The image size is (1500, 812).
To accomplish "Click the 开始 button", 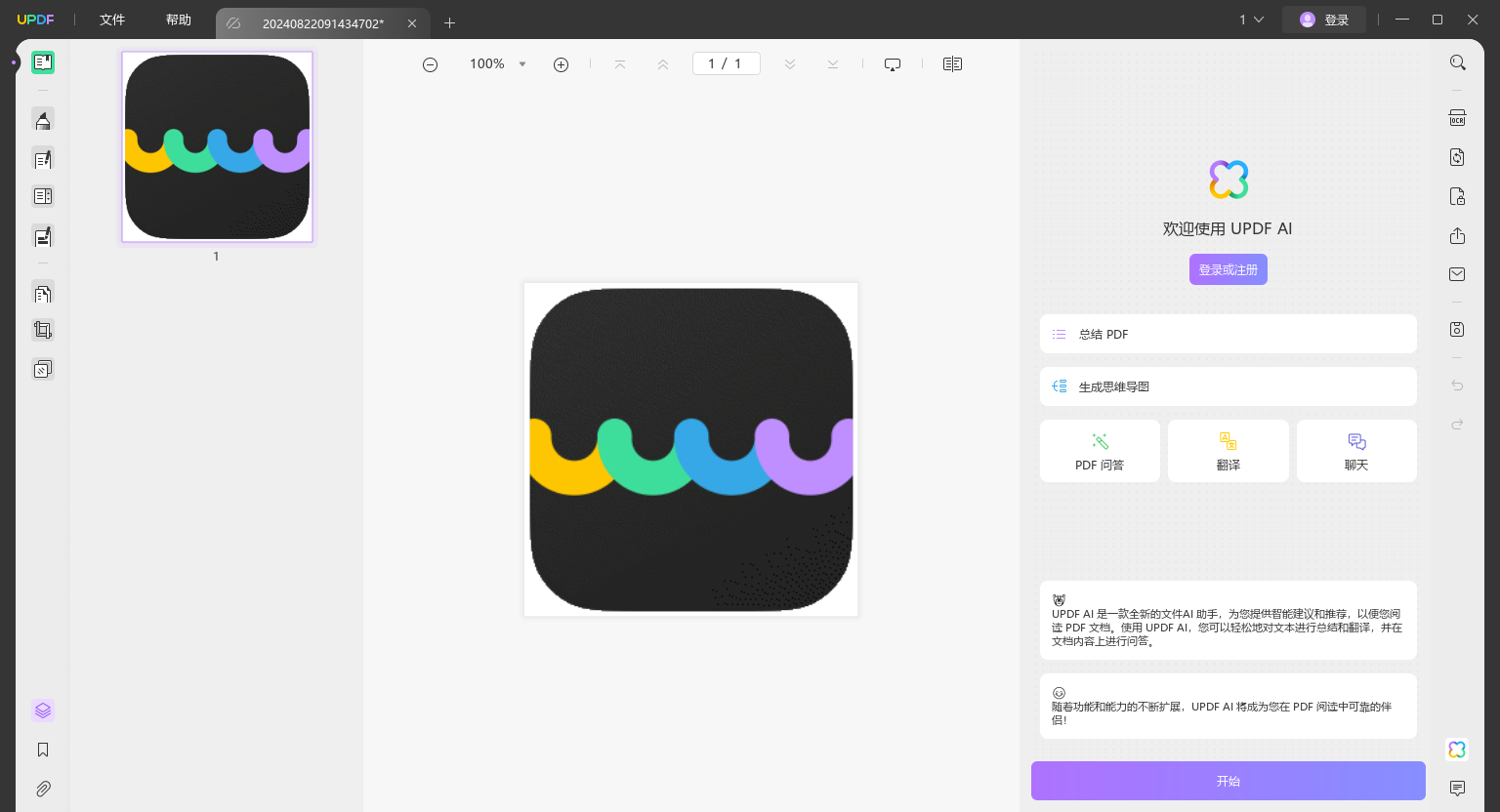I will click(x=1229, y=781).
